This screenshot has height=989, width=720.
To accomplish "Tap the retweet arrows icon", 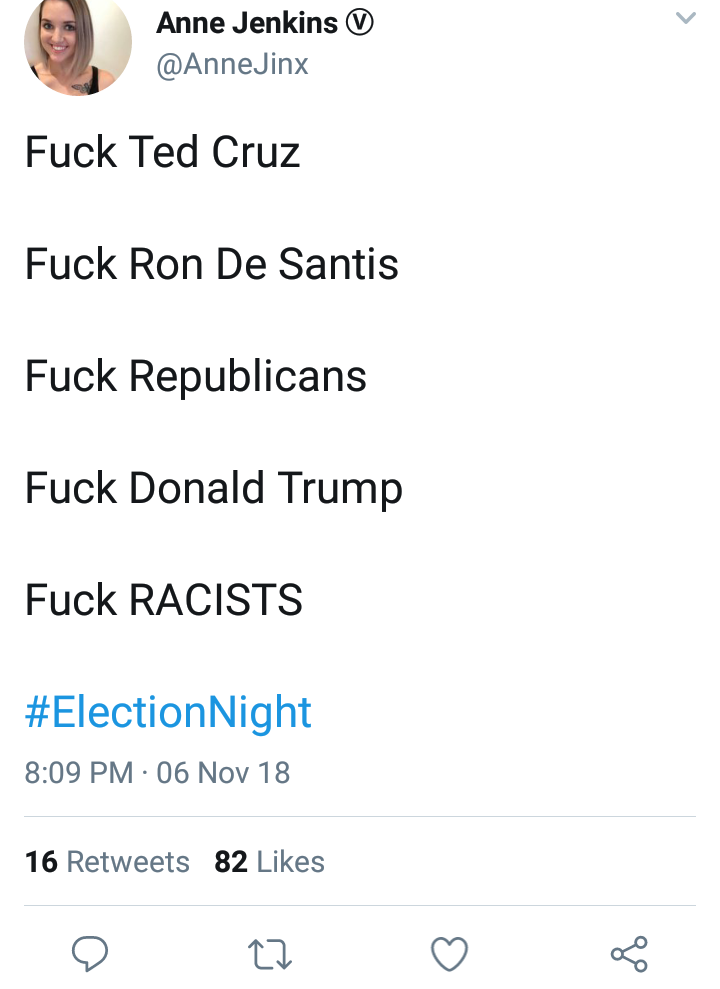I will click(270, 954).
